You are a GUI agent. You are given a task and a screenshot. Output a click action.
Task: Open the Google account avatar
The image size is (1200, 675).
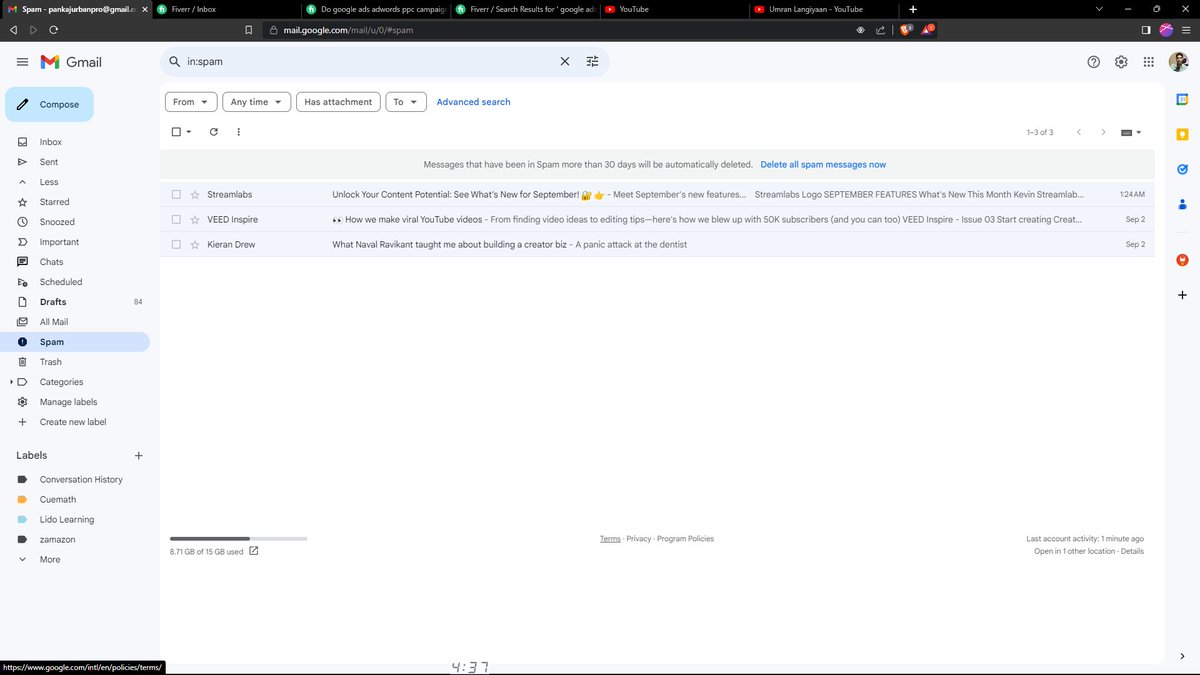coord(1179,62)
